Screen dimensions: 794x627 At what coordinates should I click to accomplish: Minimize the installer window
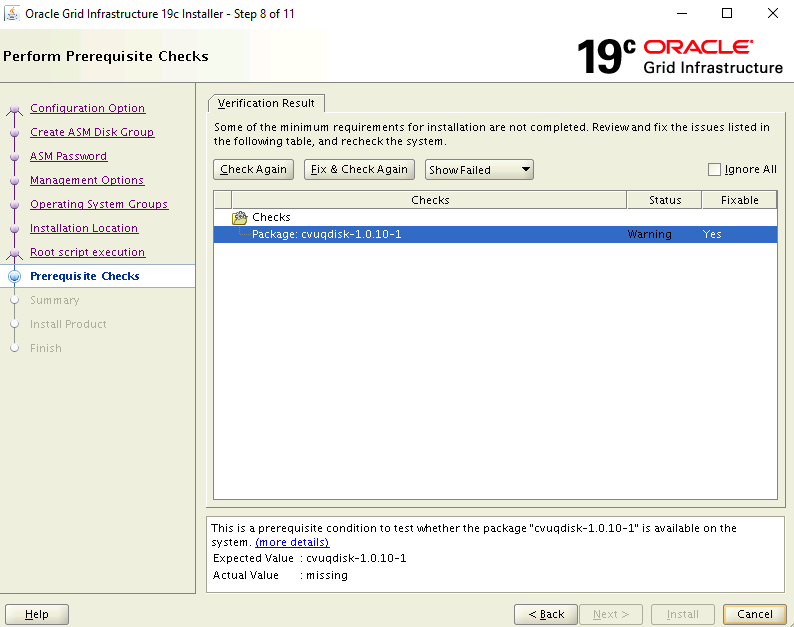682,14
